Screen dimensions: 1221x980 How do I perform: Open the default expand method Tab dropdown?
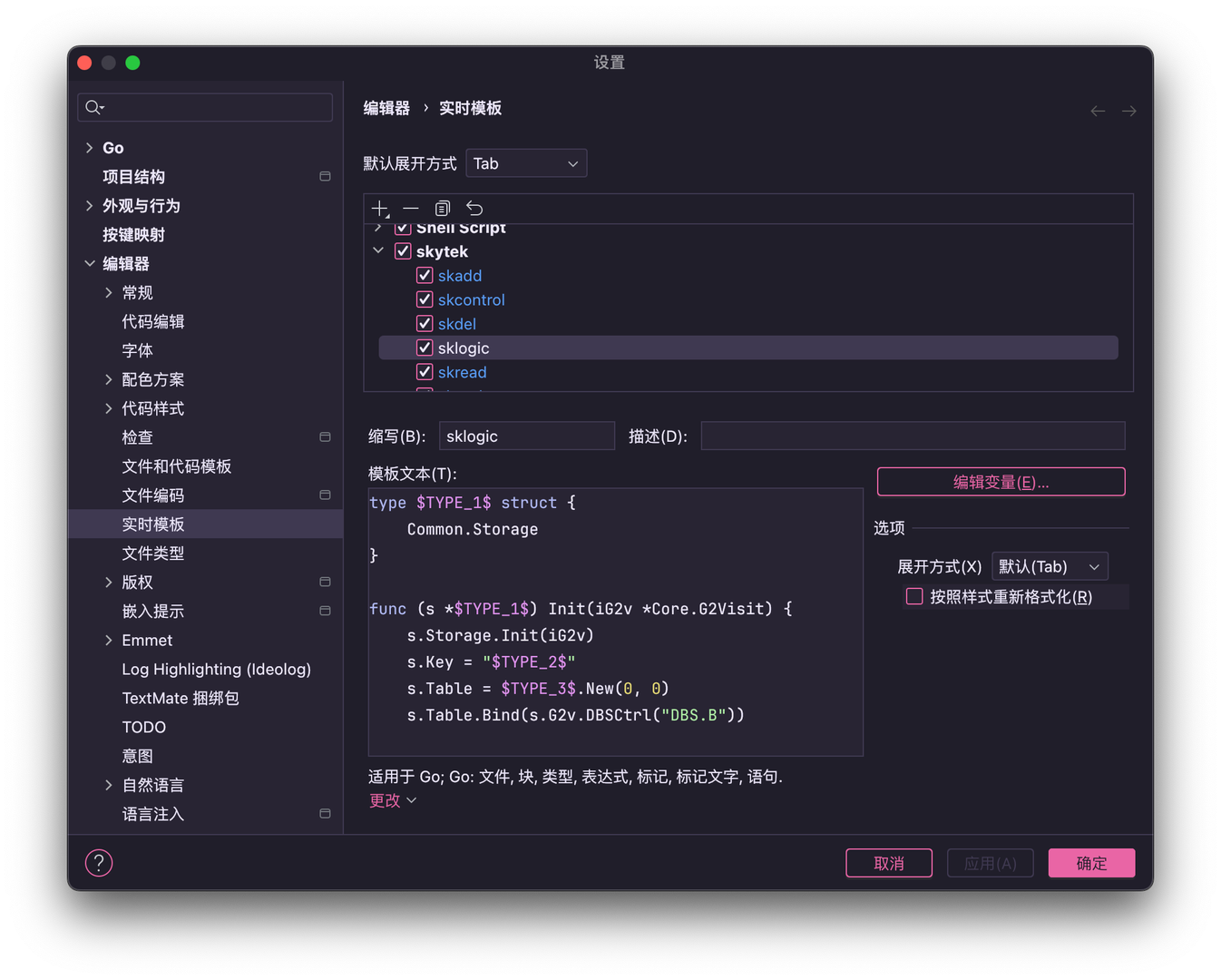(526, 163)
